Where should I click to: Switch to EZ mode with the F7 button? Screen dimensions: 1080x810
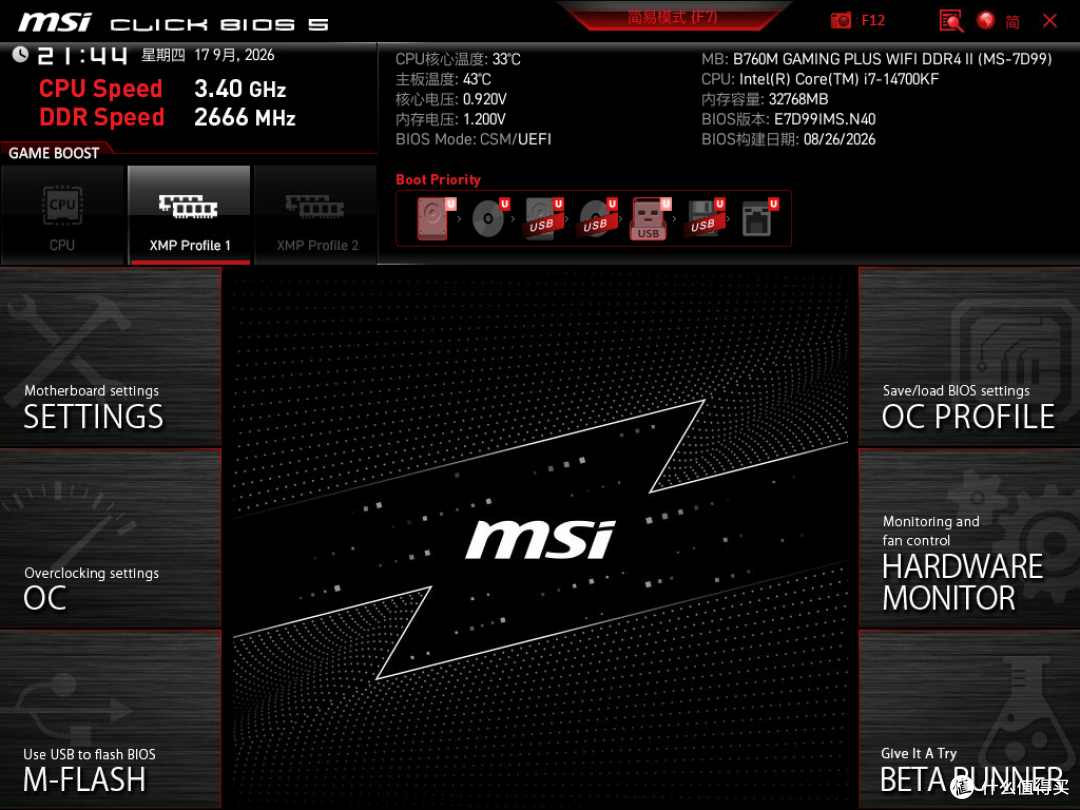672,17
